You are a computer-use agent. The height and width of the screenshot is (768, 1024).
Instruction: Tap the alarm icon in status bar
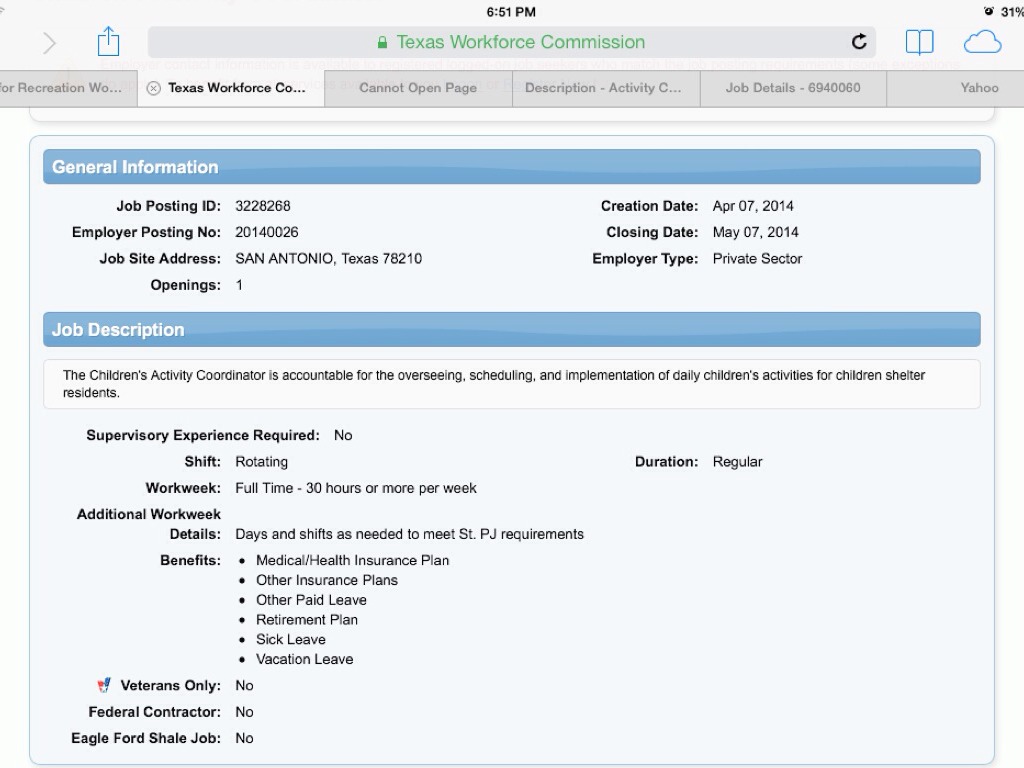tap(989, 12)
